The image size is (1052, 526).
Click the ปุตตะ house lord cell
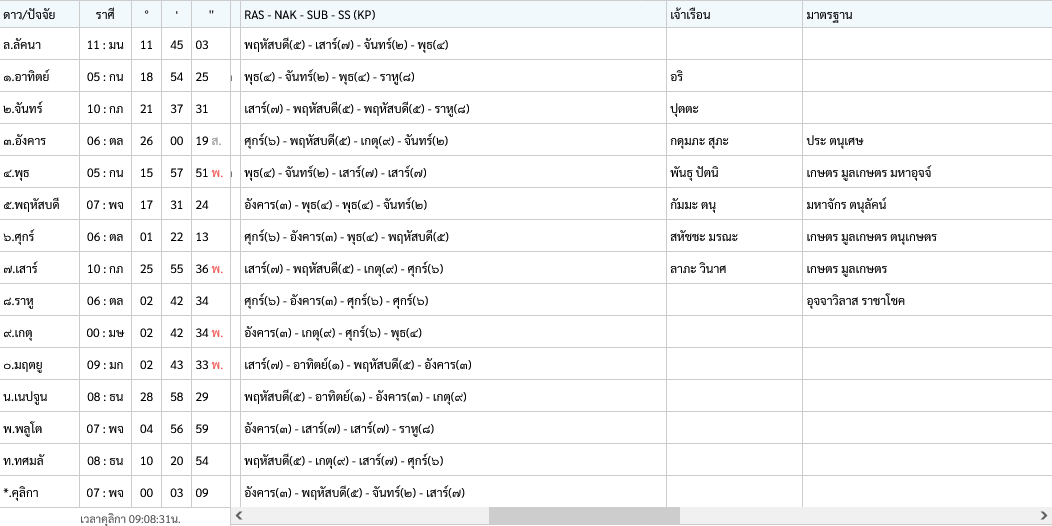point(735,109)
